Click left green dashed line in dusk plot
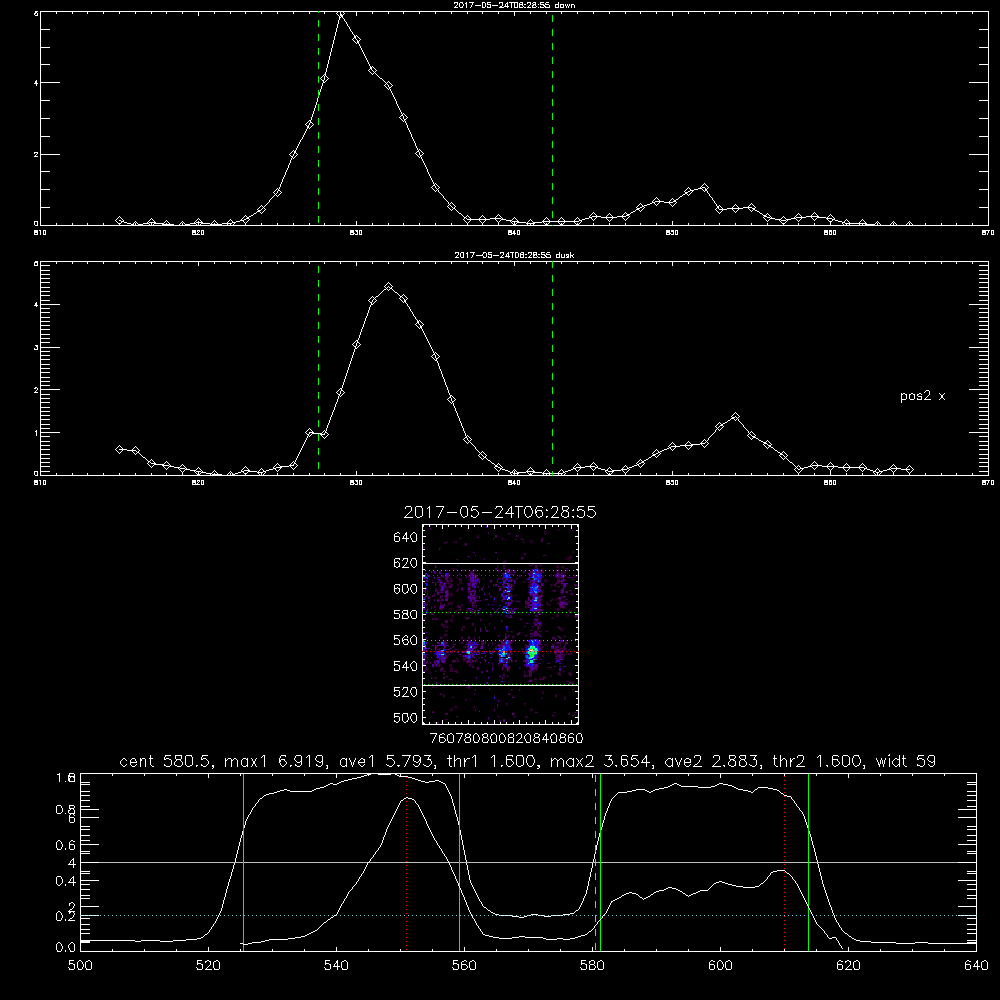This screenshot has width=1000, height=1000. (x=318, y=368)
